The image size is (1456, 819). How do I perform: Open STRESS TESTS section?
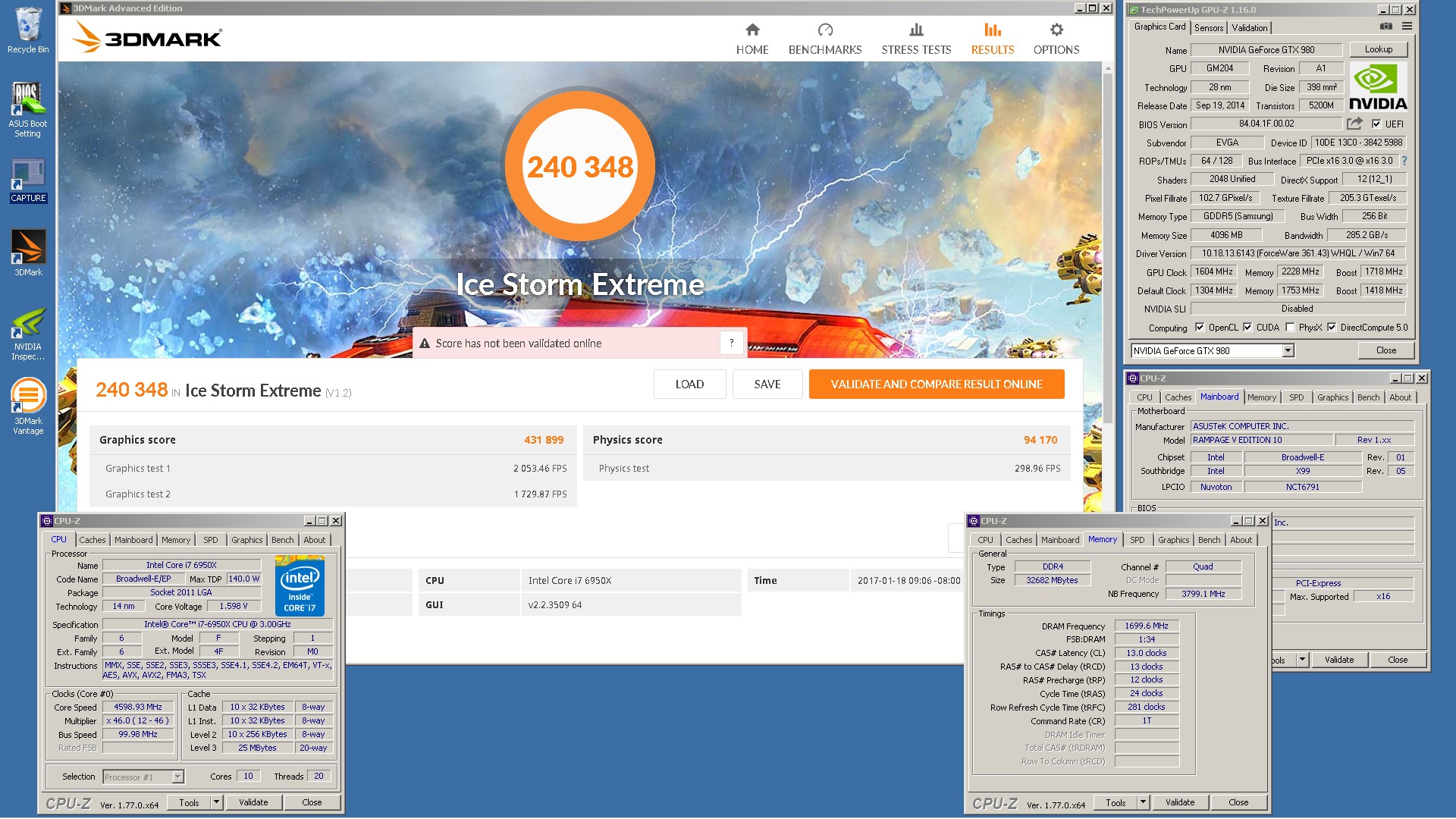(x=916, y=39)
